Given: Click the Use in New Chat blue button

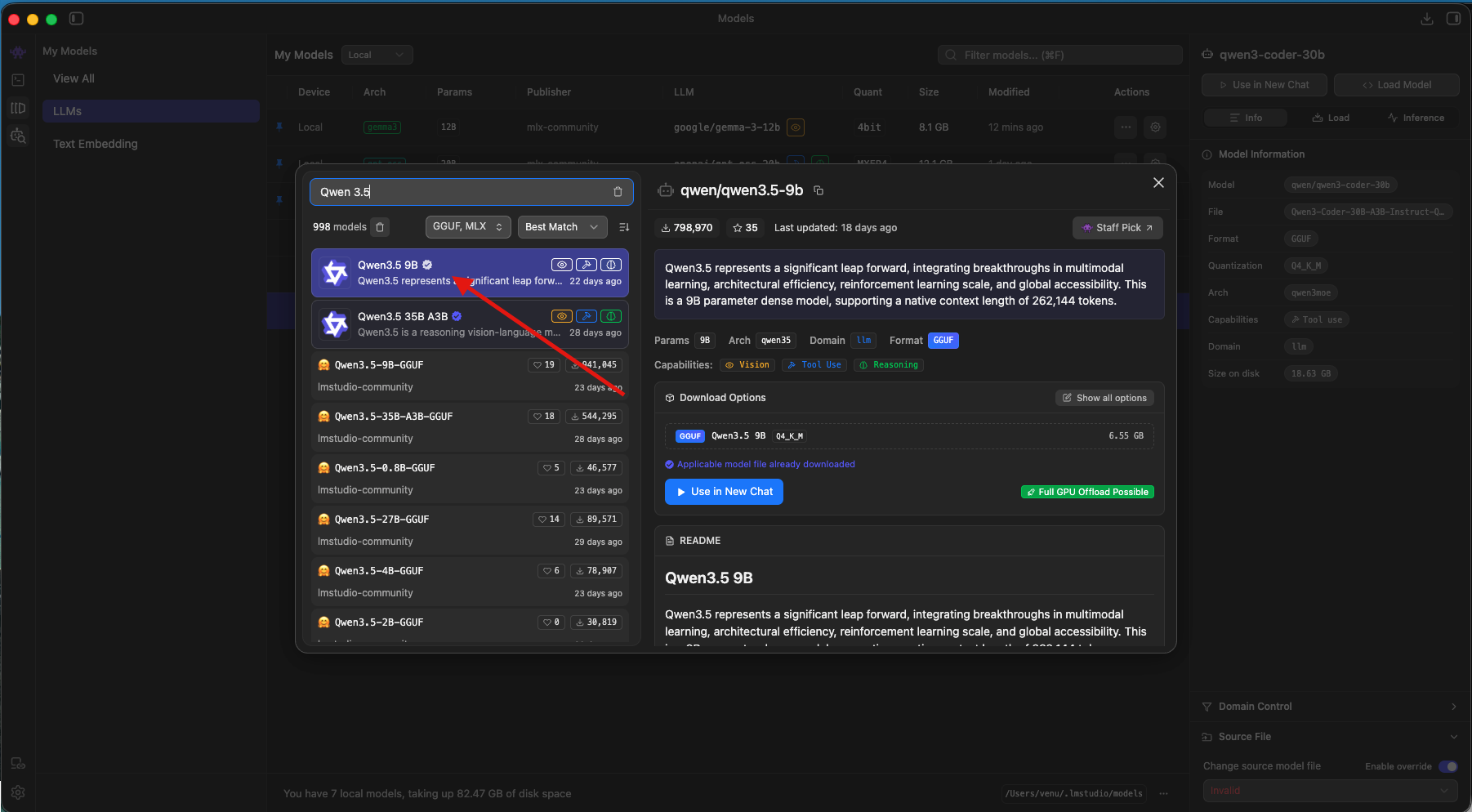Looking at the screenshot, I should (724, 492).
